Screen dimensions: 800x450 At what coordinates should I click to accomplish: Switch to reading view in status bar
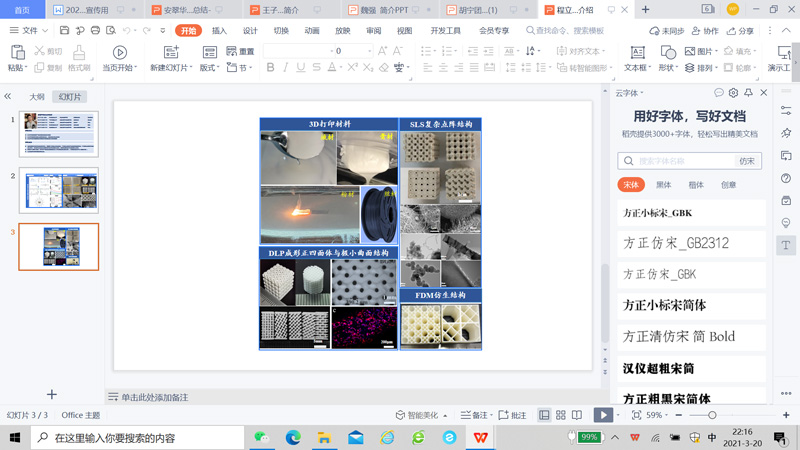(577, 415)
